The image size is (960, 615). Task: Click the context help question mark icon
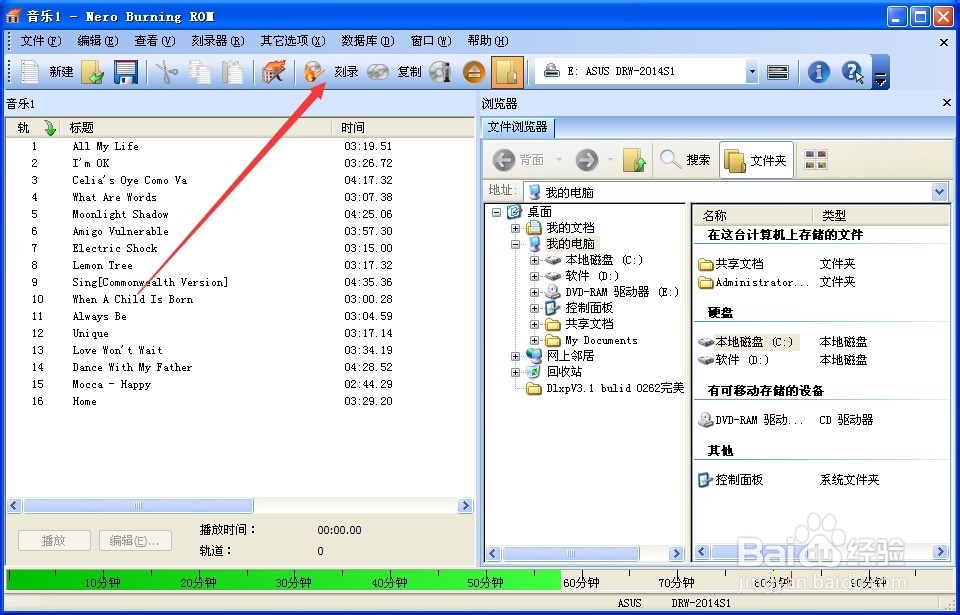[852, 72]
